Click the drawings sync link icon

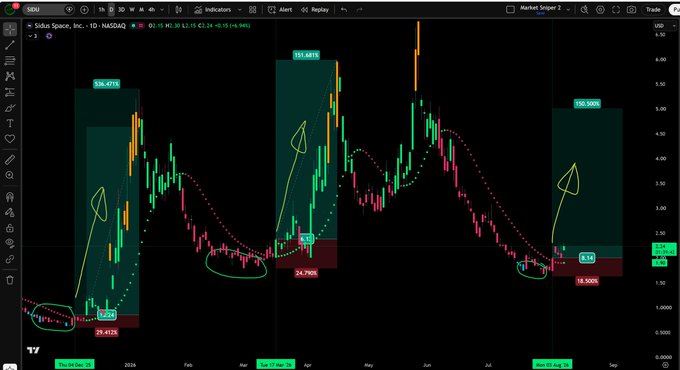(x=10, y=259)
